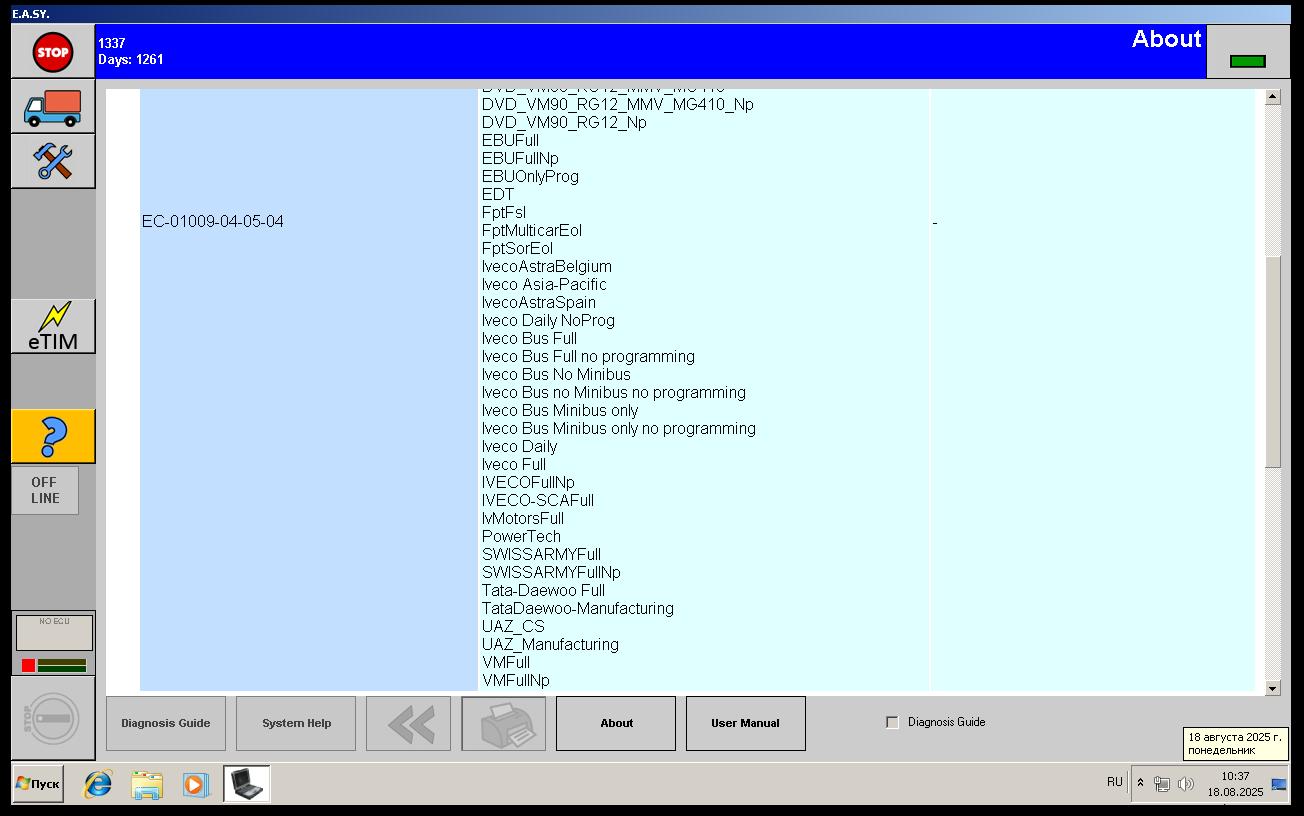Select the Iveco Asia-Pacific entry
Image resolution: width=1304 pixels, height=816 pixels.
pyautogui.click(x=544, y=284)
